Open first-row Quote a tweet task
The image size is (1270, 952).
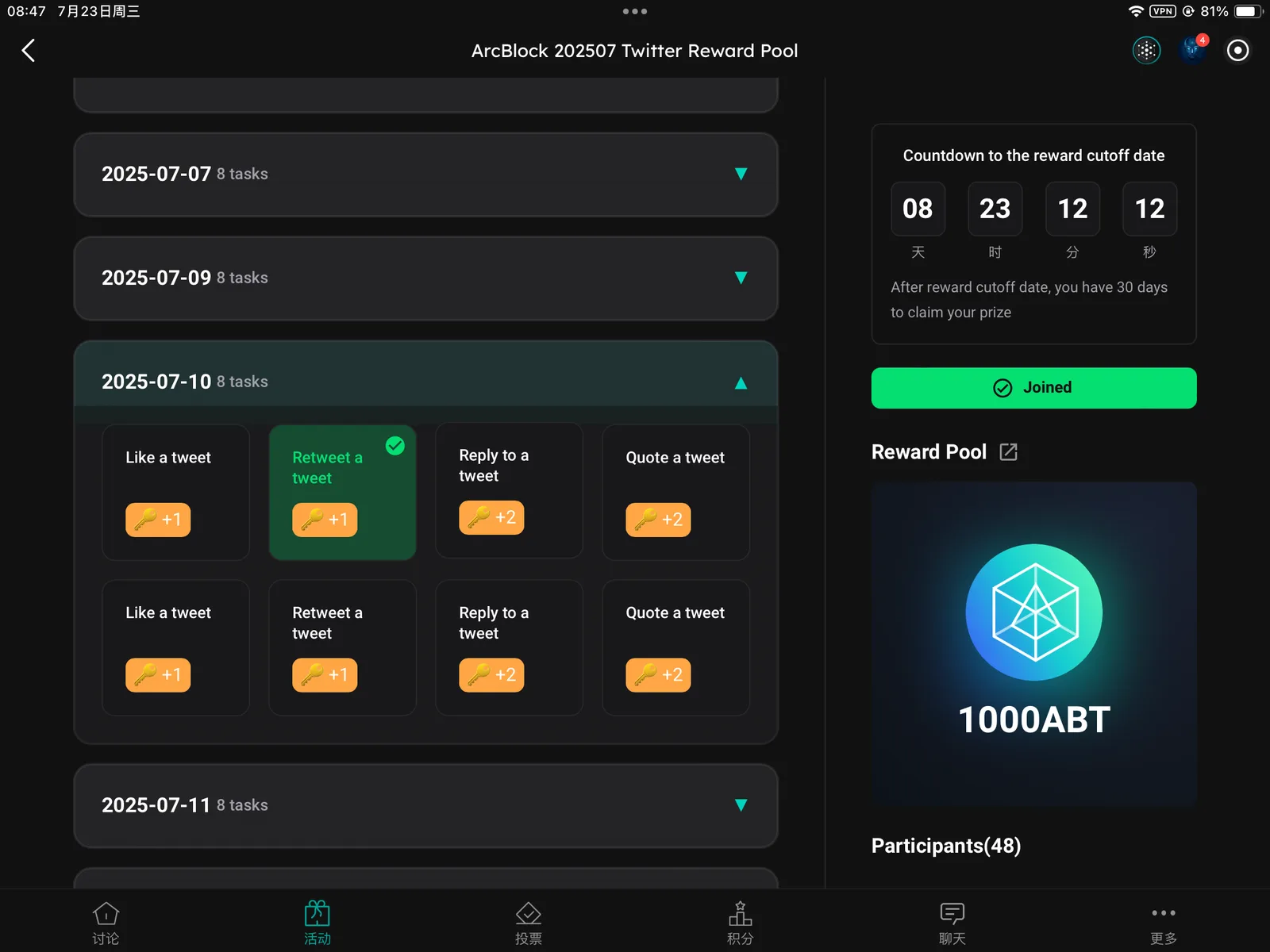[675, 492]
